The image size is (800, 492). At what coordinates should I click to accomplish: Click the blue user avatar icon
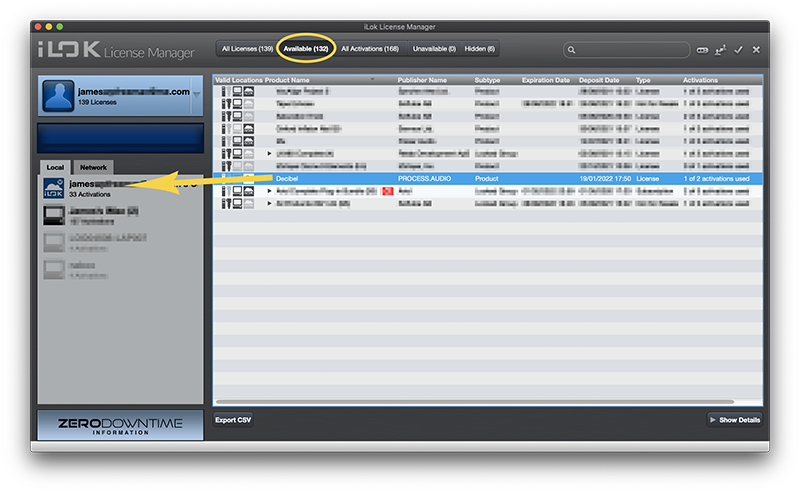[58, 95]
